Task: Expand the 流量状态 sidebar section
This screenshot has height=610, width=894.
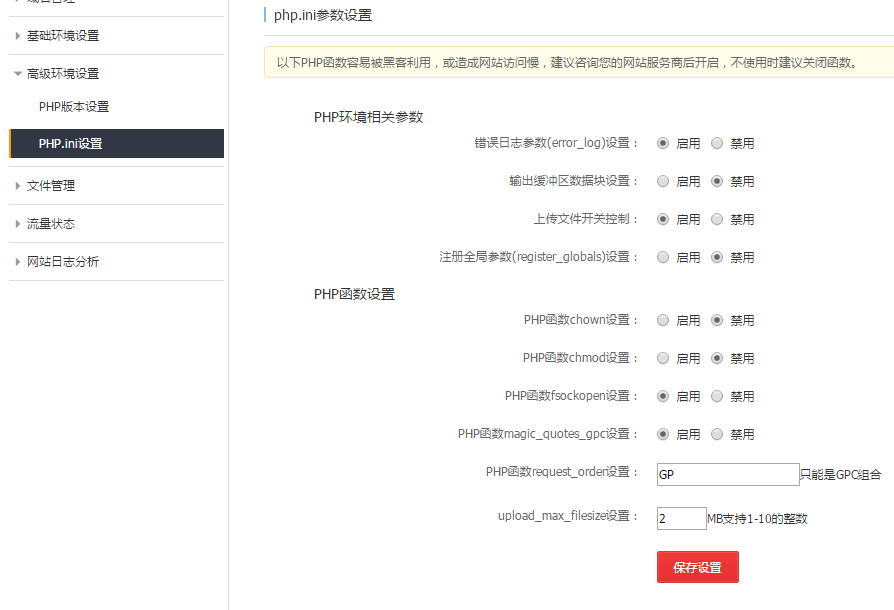Action: click(50, 224)
